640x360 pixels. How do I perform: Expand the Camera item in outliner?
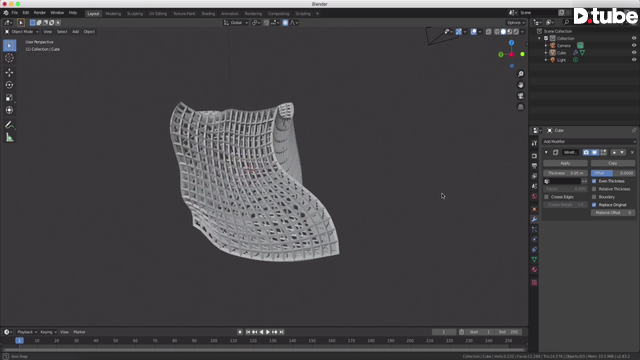pos(546,45)
